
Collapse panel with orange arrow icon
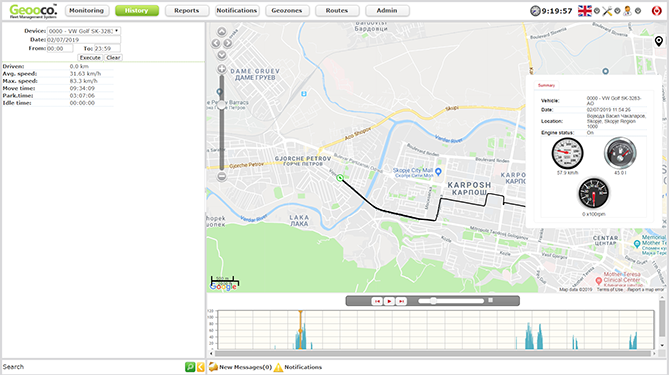[201, 367]
